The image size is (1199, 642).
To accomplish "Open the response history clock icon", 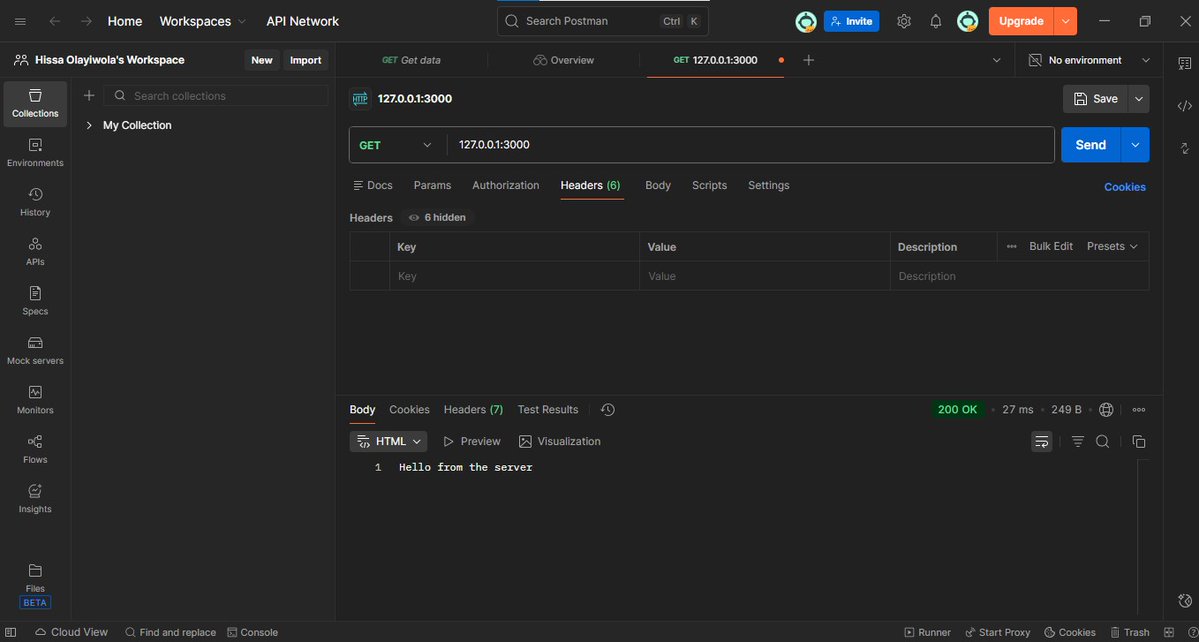I will tap(608, 410).
